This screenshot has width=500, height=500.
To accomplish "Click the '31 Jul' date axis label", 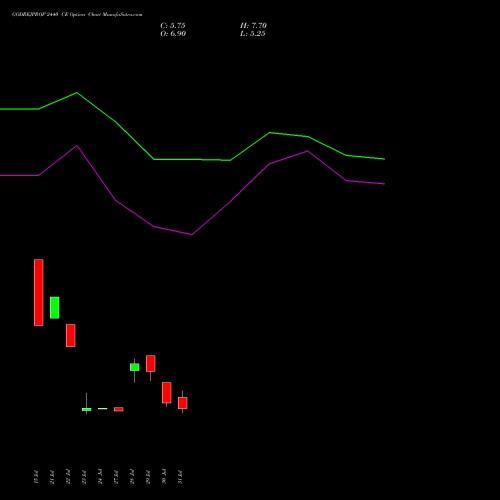I will point(180,477).
